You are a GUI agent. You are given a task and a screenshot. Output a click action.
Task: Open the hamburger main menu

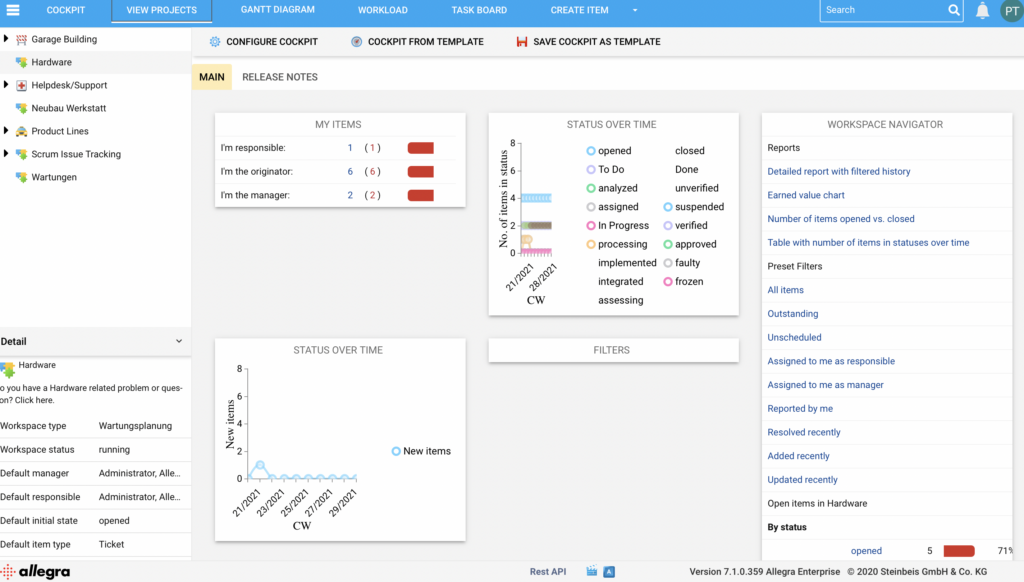pyautogui.click(x=13, y=11)
